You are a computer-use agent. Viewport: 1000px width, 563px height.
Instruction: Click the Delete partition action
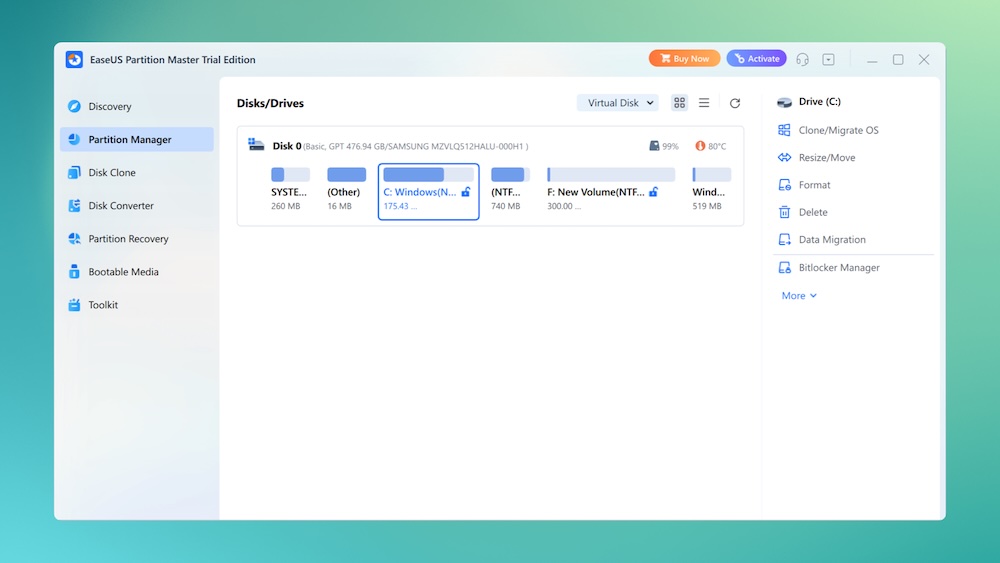(x=812, y=212)
